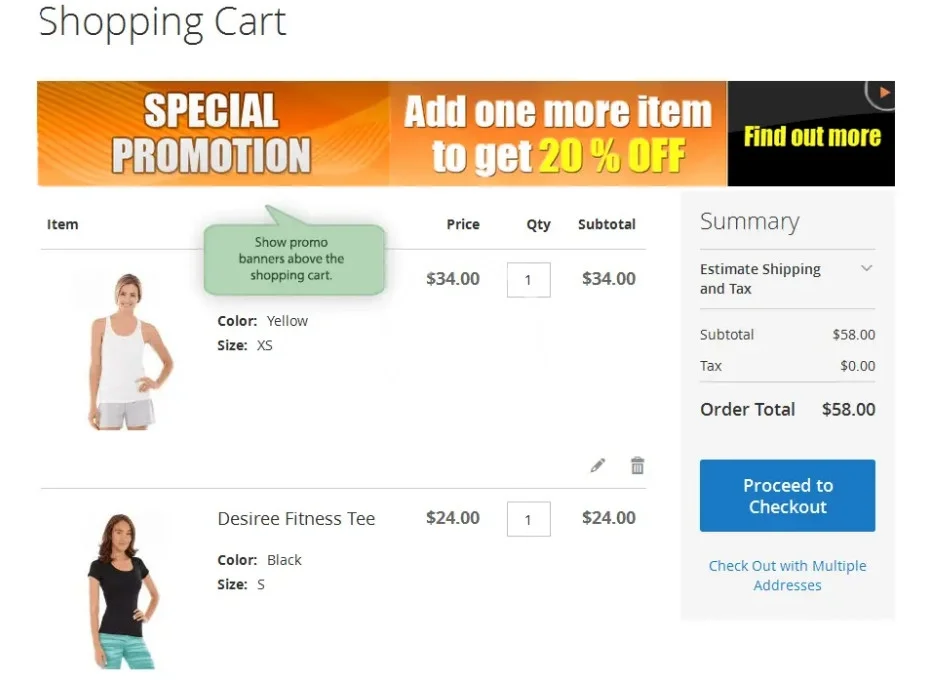This screenshot has height=680, width=928.
Task: Click the Summary heading
Action: click(749, 221)
